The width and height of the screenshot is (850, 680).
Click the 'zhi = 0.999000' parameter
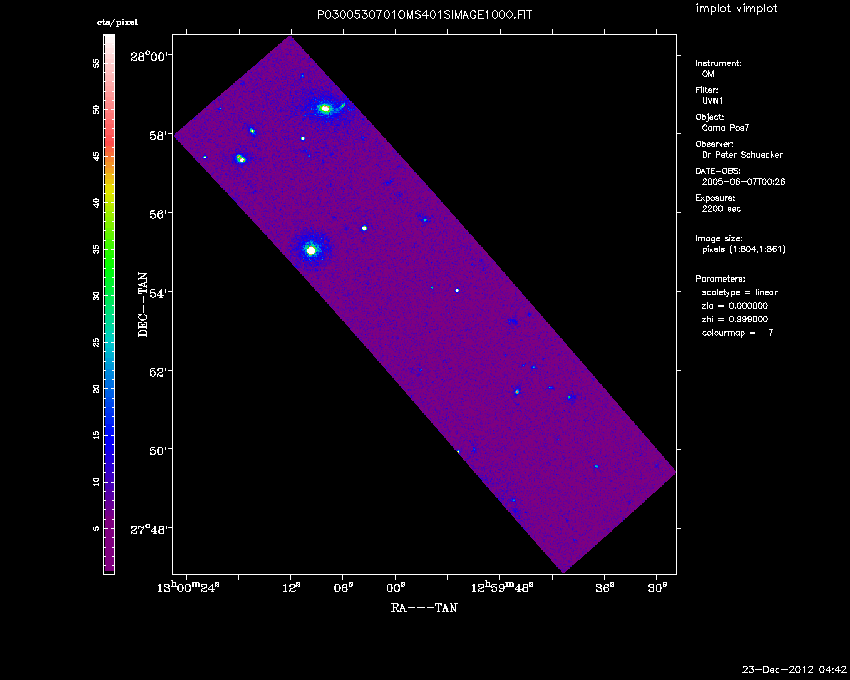point(735,319)
